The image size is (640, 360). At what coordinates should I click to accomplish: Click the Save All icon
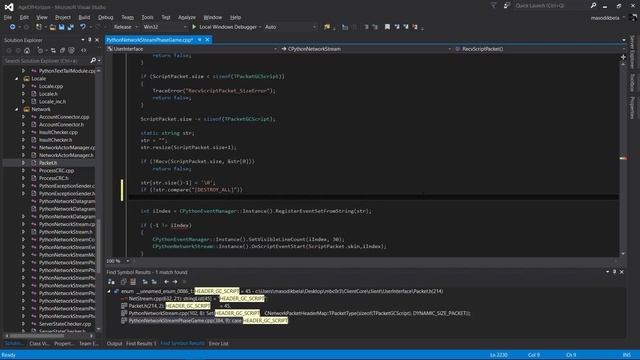tap(71, 27)
